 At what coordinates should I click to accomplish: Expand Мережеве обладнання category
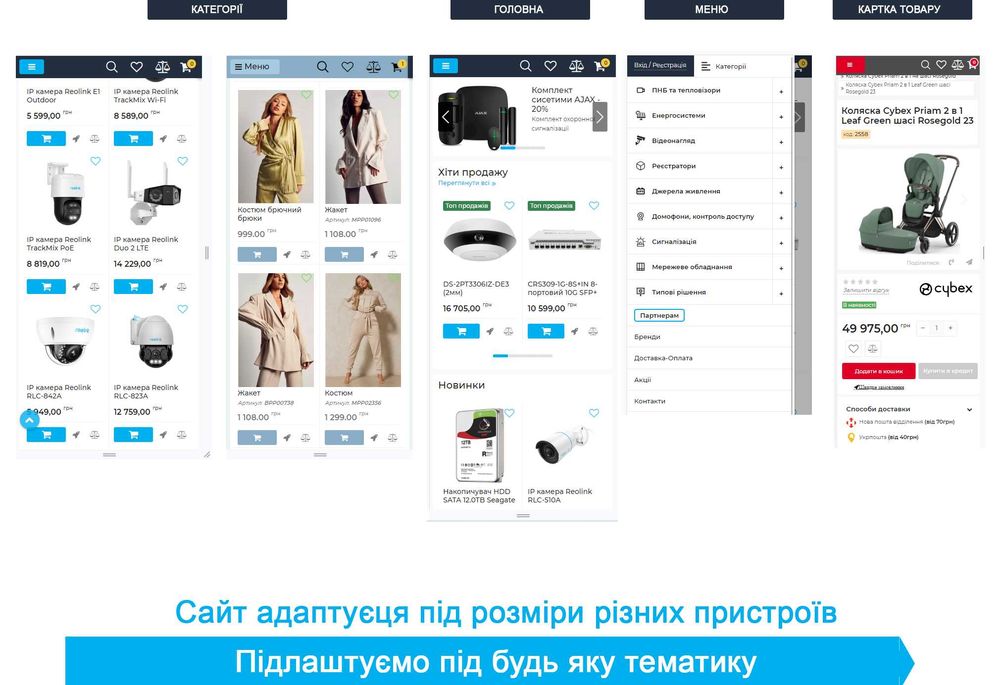click(781, 269)
